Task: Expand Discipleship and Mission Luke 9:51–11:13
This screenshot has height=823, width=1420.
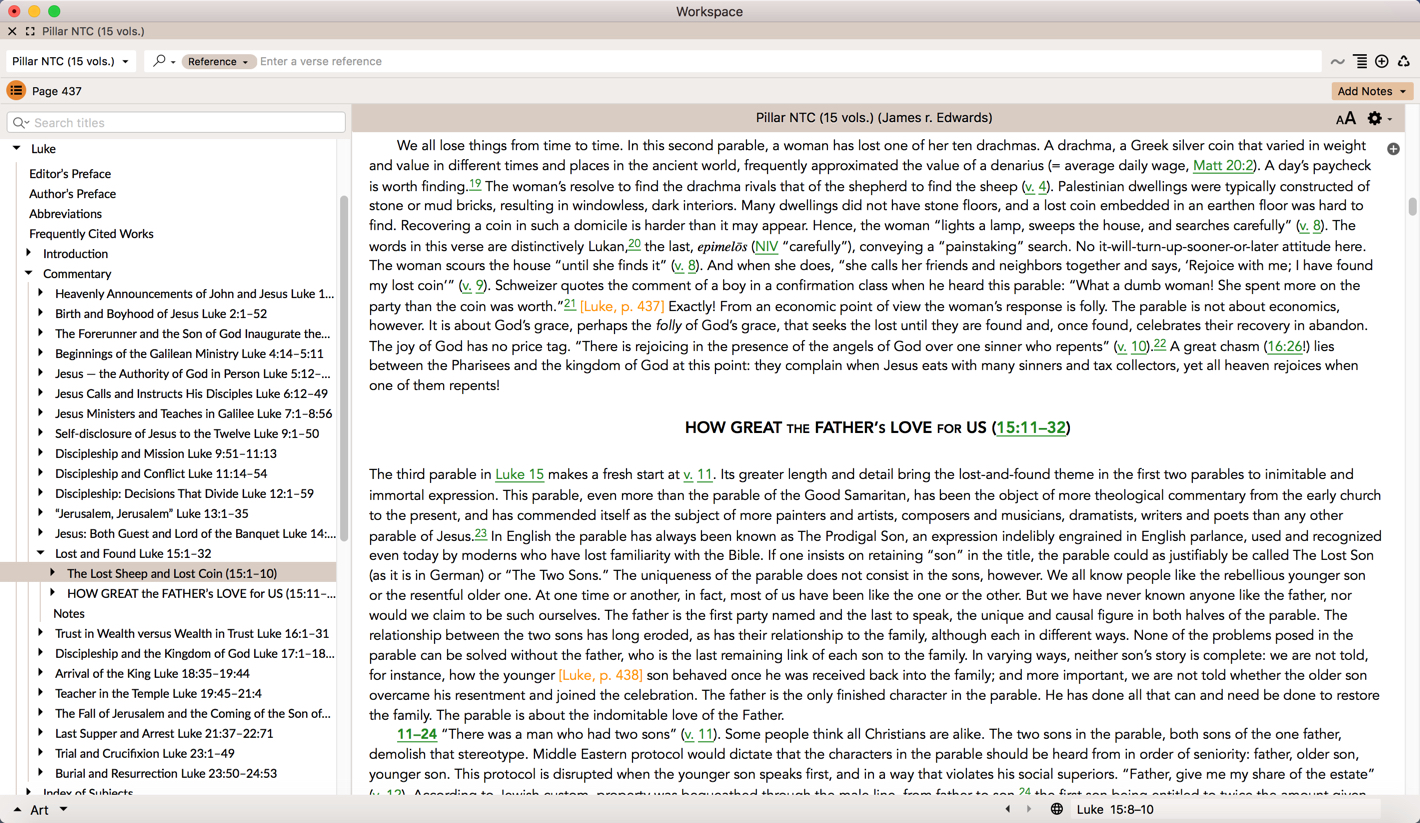Action: pos(41,453)
